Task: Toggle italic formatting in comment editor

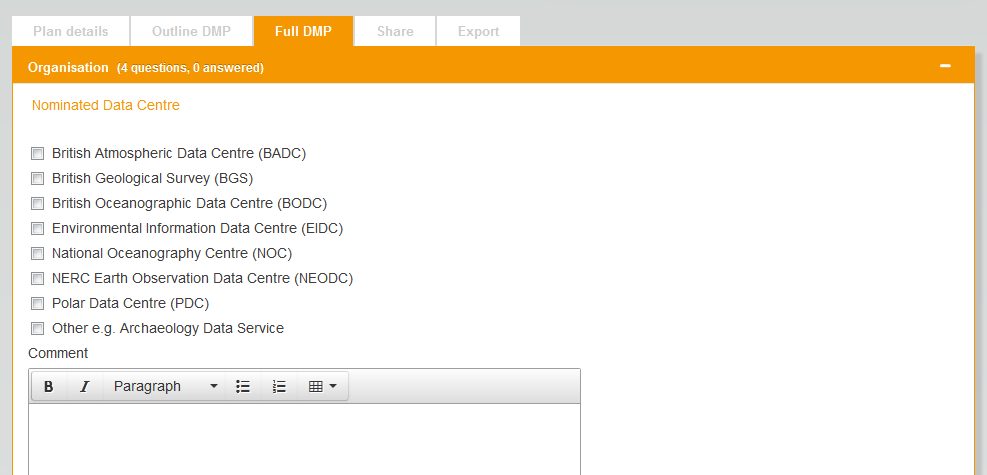Action: pyautogui.click(x=84, y=387)
